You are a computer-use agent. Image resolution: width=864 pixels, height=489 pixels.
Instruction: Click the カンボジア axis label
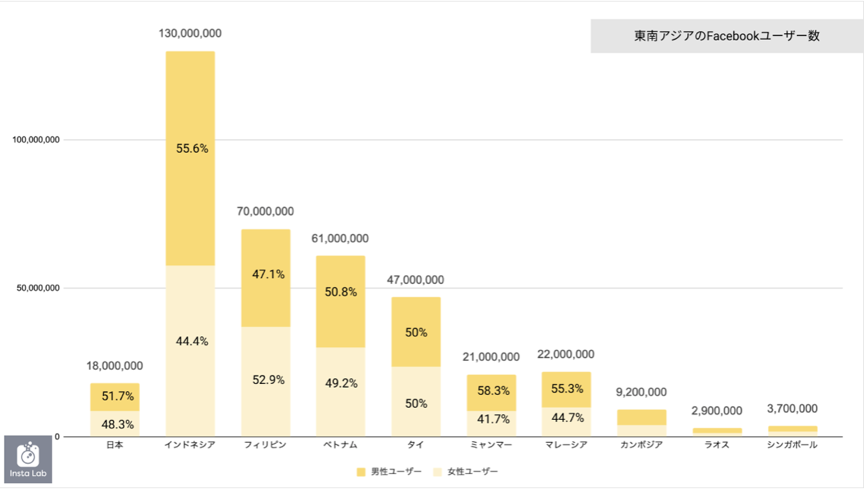pyautogui.click(x=641, y=445)
